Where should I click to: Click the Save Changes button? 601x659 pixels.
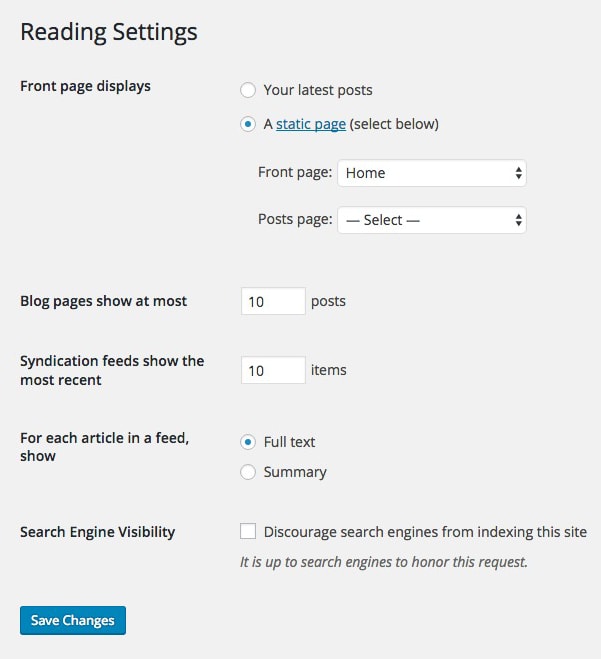pos(73,620)
